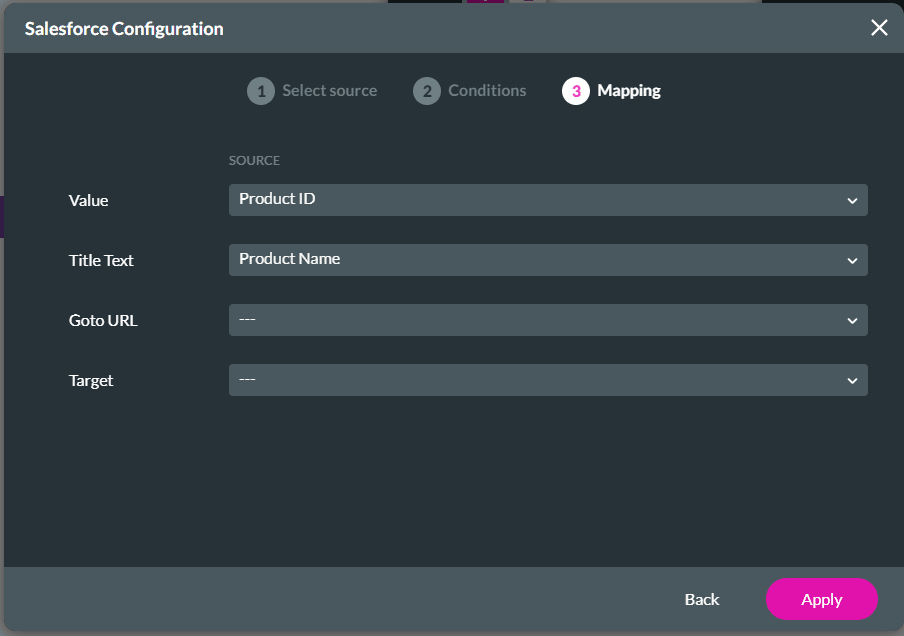Open the Title Text dropdown showing Product Name
This screenshot has height=636, width=904.
point(548,260)
